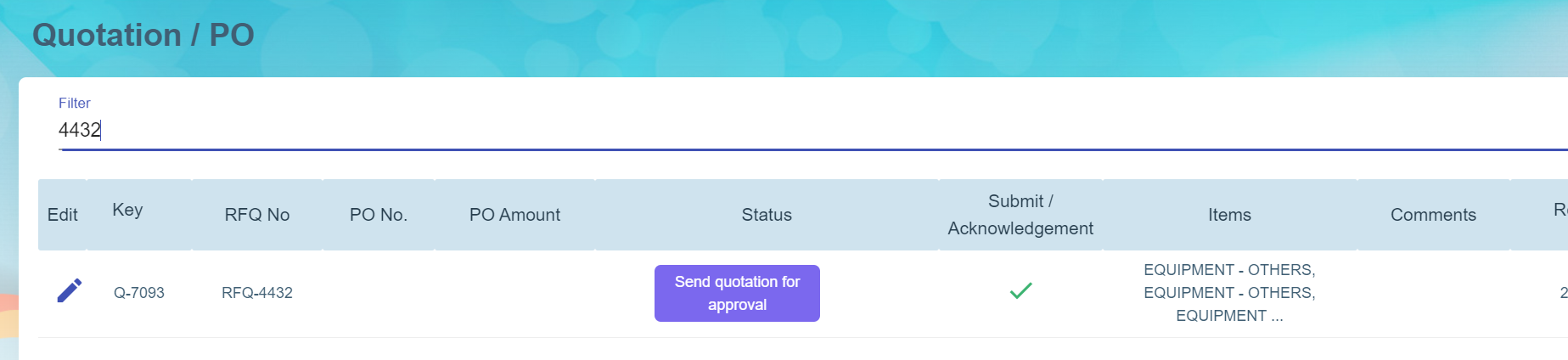Click the RFQ-4432 cell
This screenshot has width=1568, height=360.
pos(256,293)
